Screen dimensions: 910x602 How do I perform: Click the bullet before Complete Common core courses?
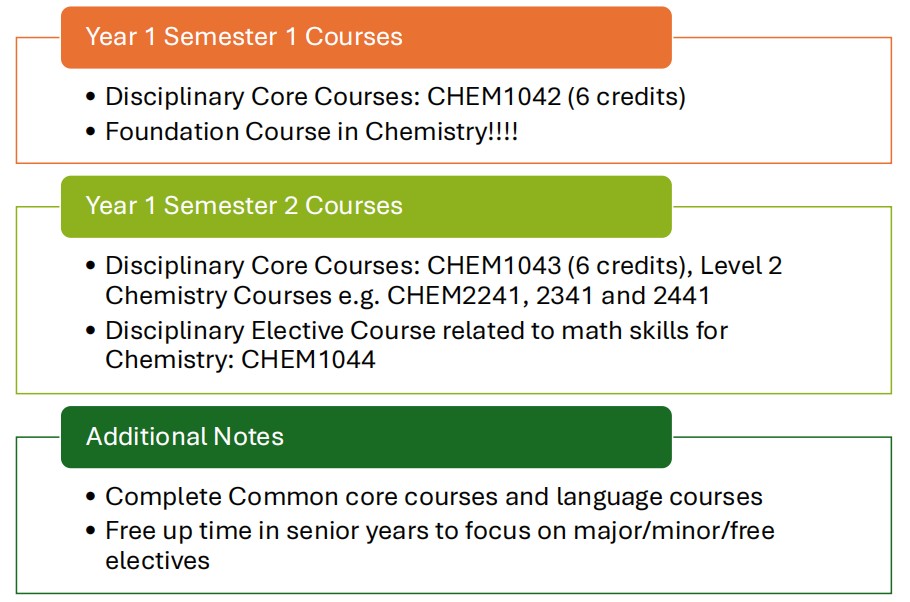(92, 498)
